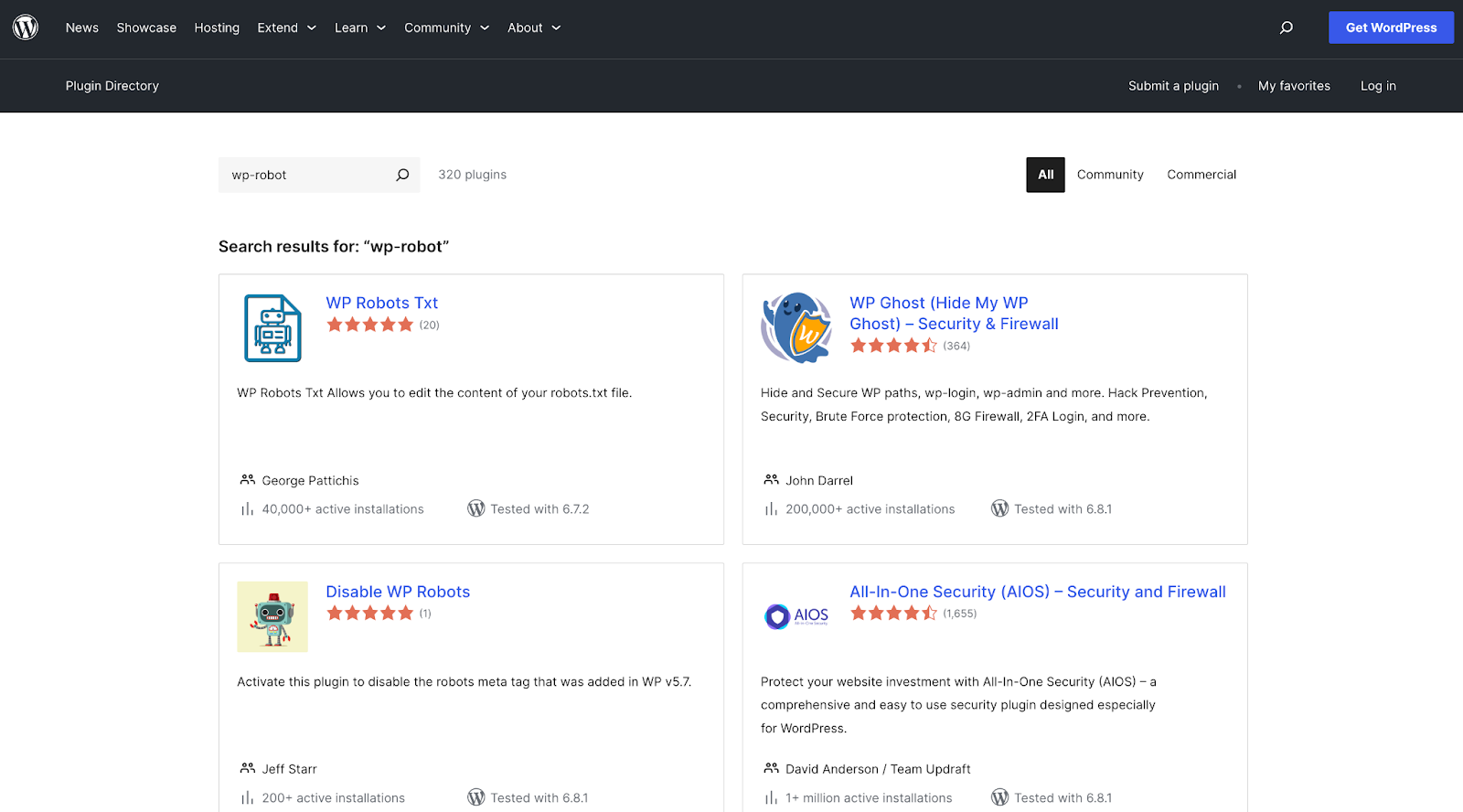Click the 320 plugins count text
The image size is (1463, 812).
(x=472, y=175)
